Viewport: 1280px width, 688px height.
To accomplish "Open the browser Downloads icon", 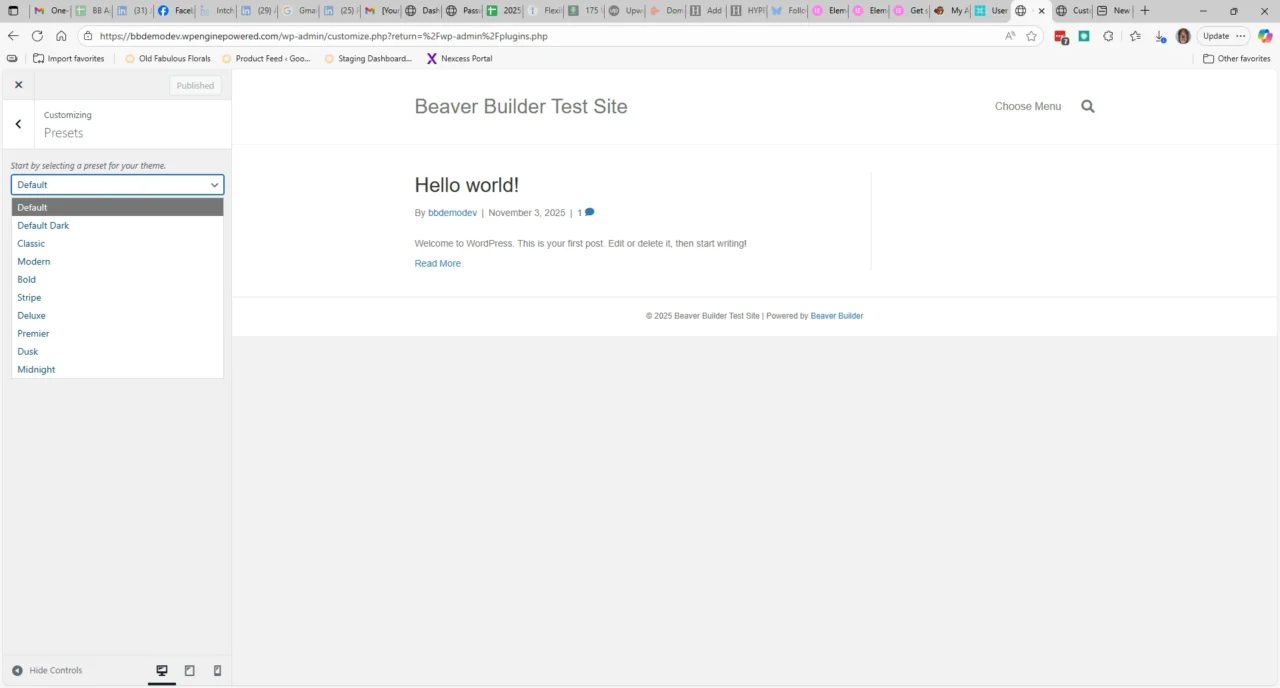I will pos(1160,36).
